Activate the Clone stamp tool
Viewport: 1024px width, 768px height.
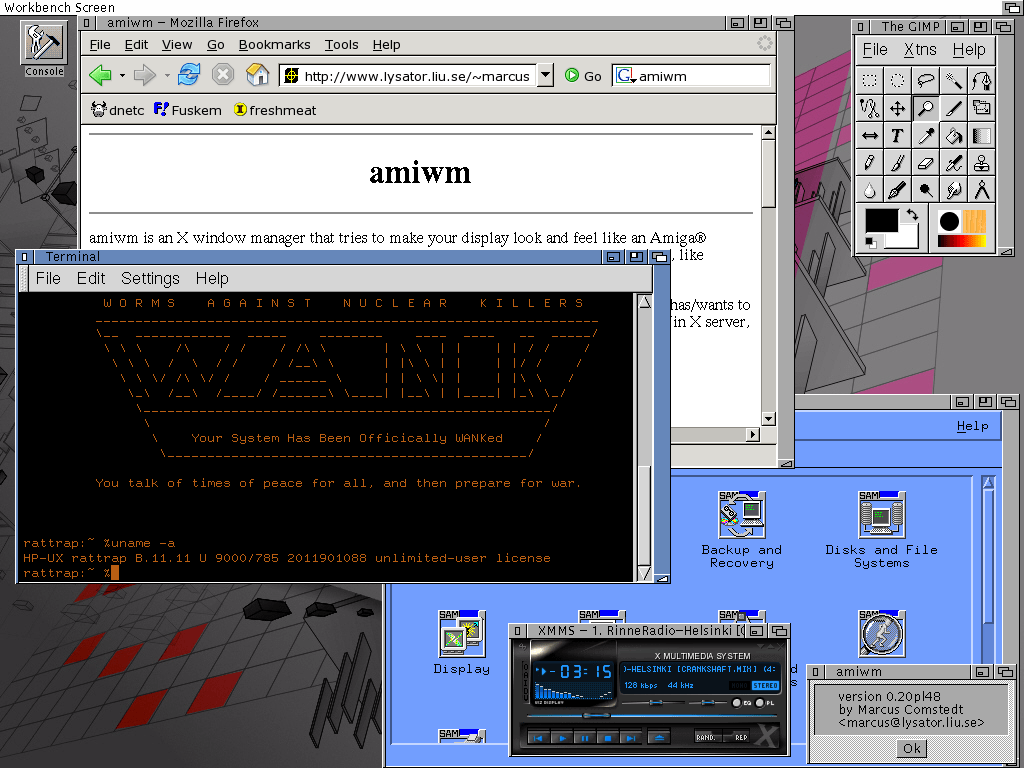[982, 163]
